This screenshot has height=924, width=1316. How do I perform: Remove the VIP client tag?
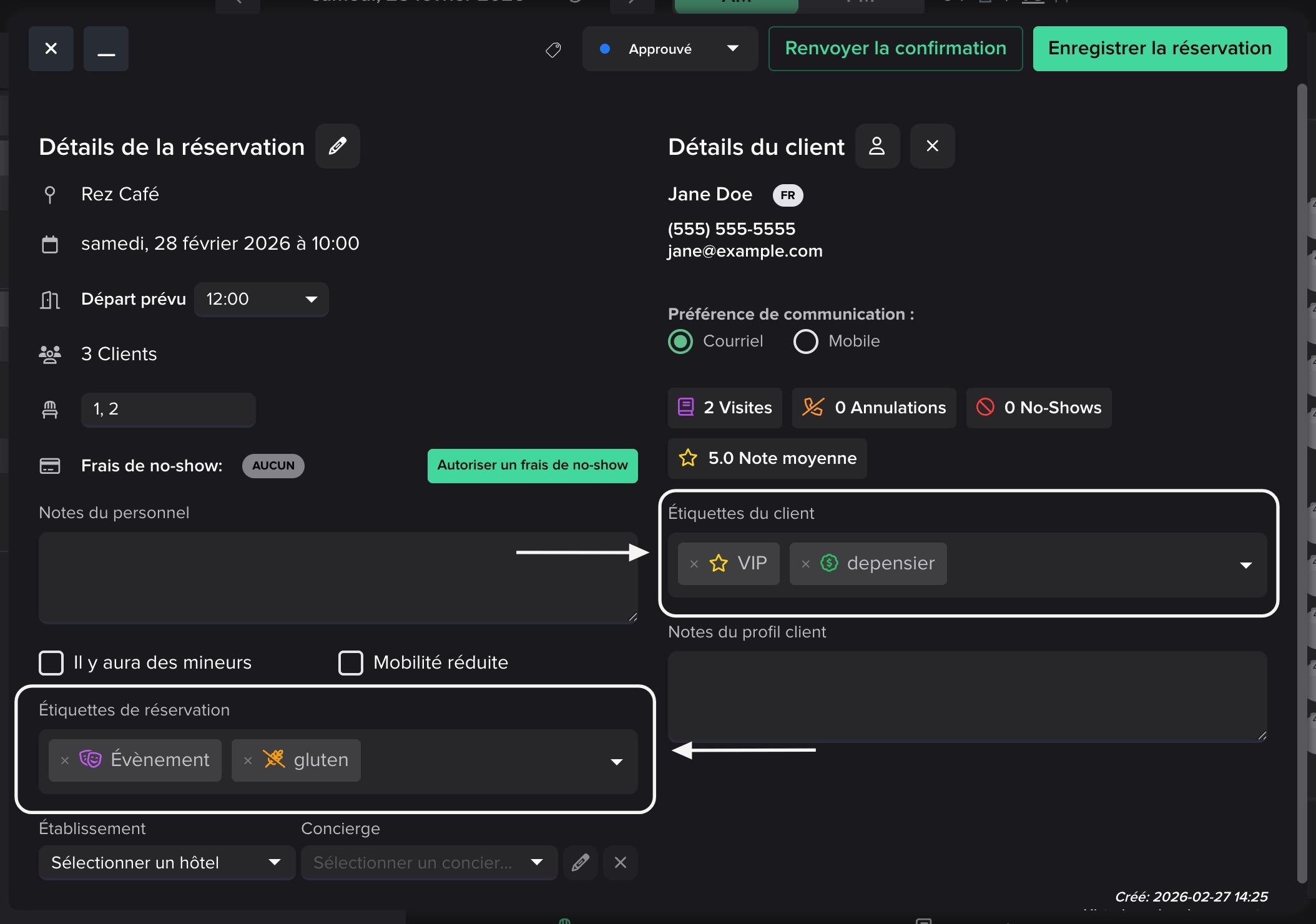694,564
